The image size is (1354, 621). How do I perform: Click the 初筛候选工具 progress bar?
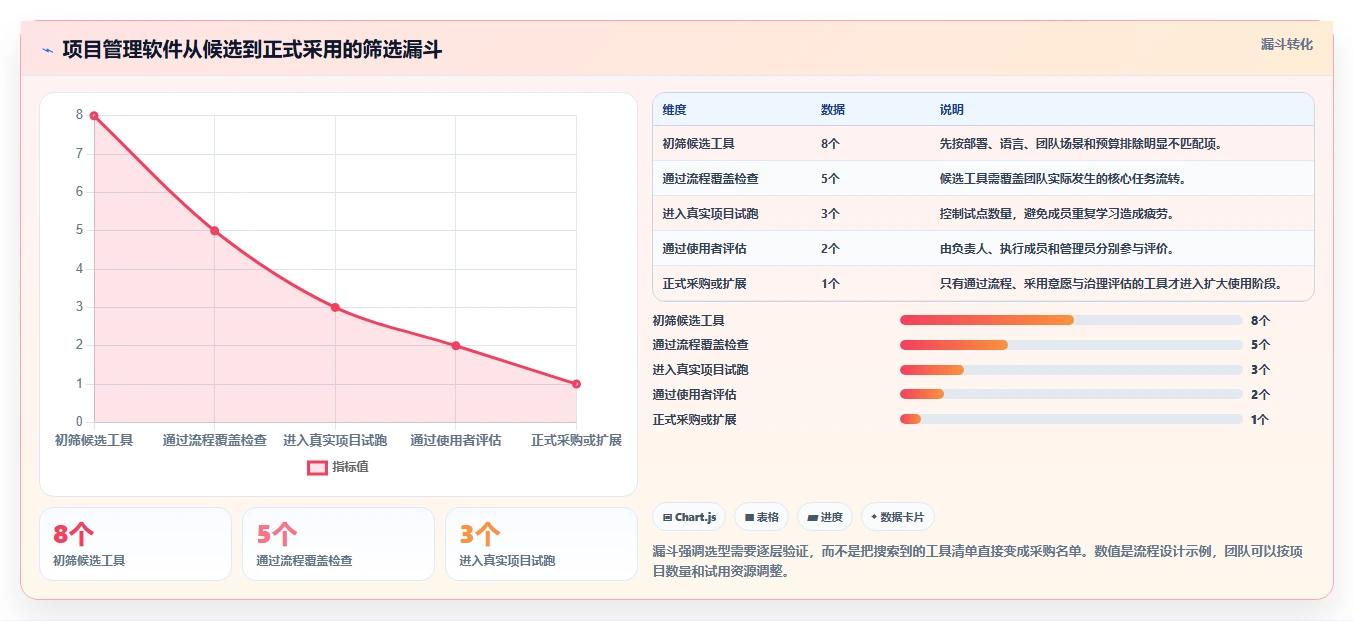click(x=1071, y=320)
